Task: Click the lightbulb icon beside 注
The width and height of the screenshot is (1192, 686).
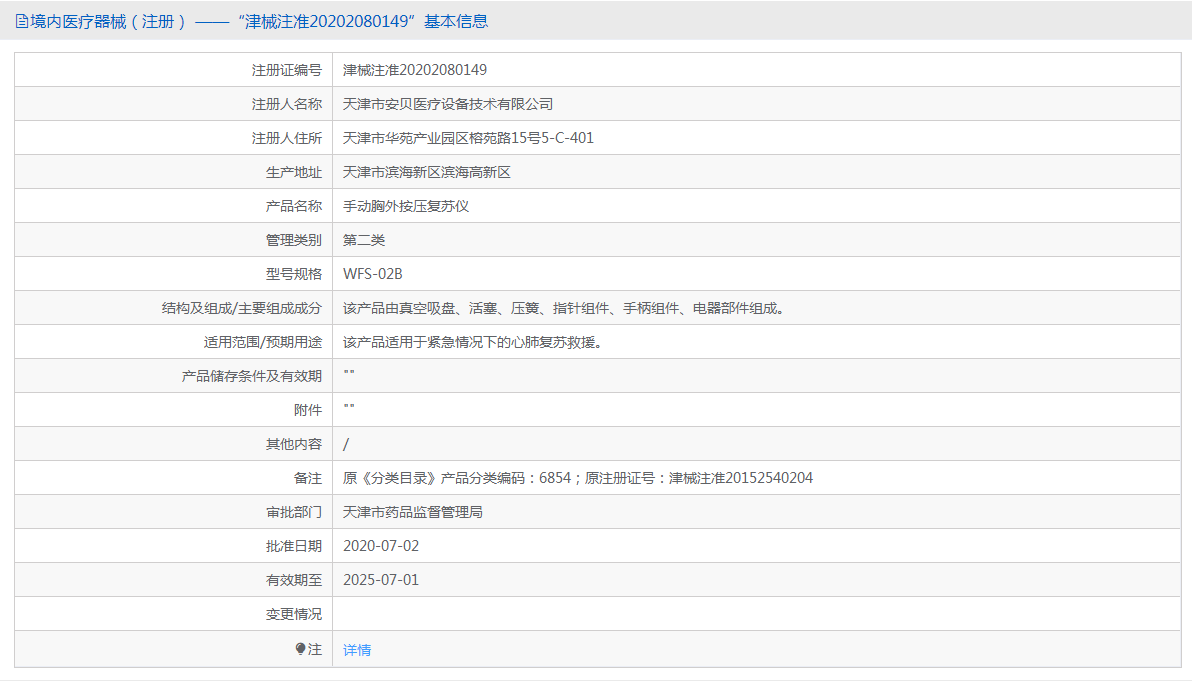Action: (300, 649)
